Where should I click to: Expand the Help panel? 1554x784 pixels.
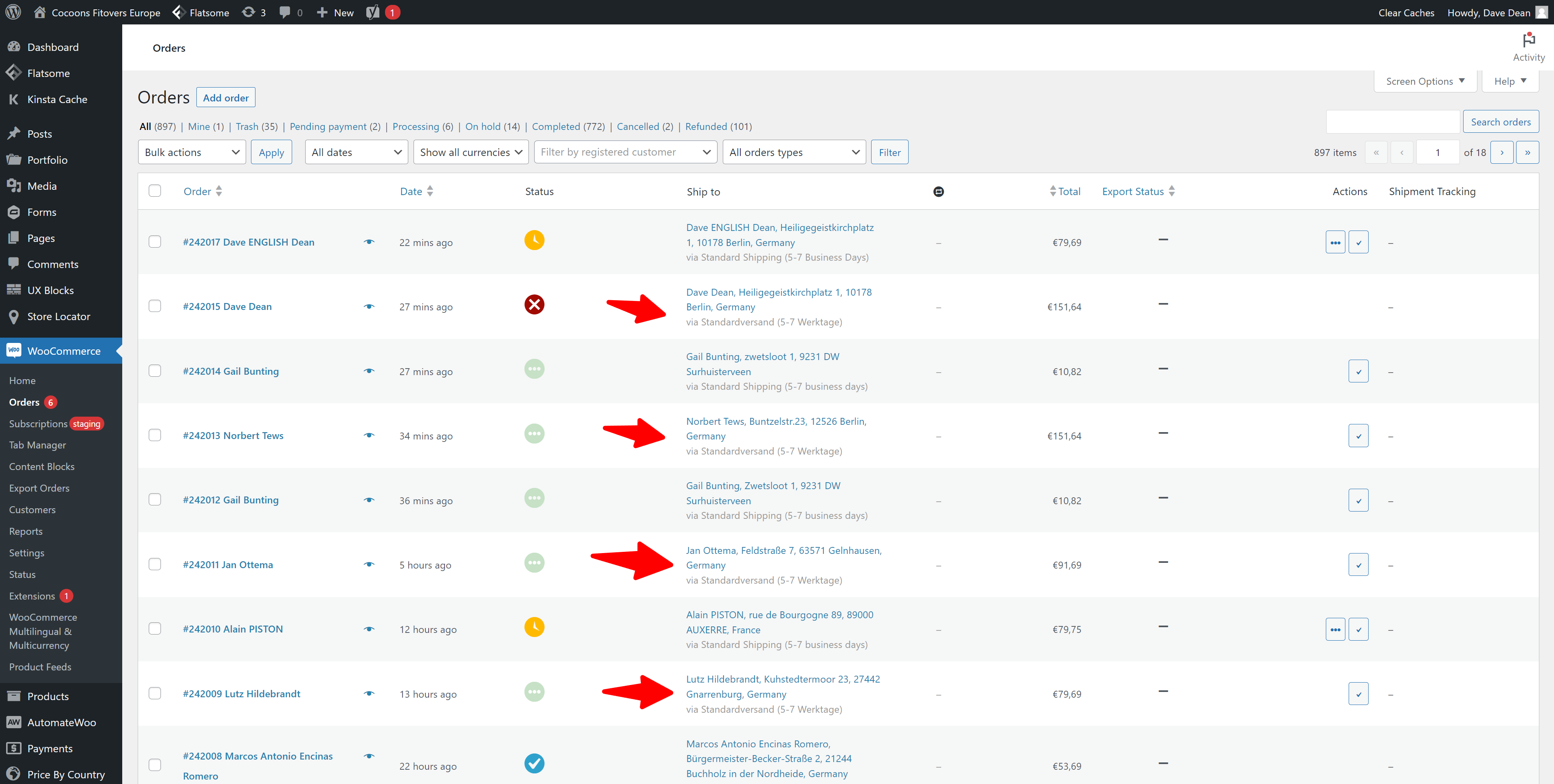pos(1509,81)
